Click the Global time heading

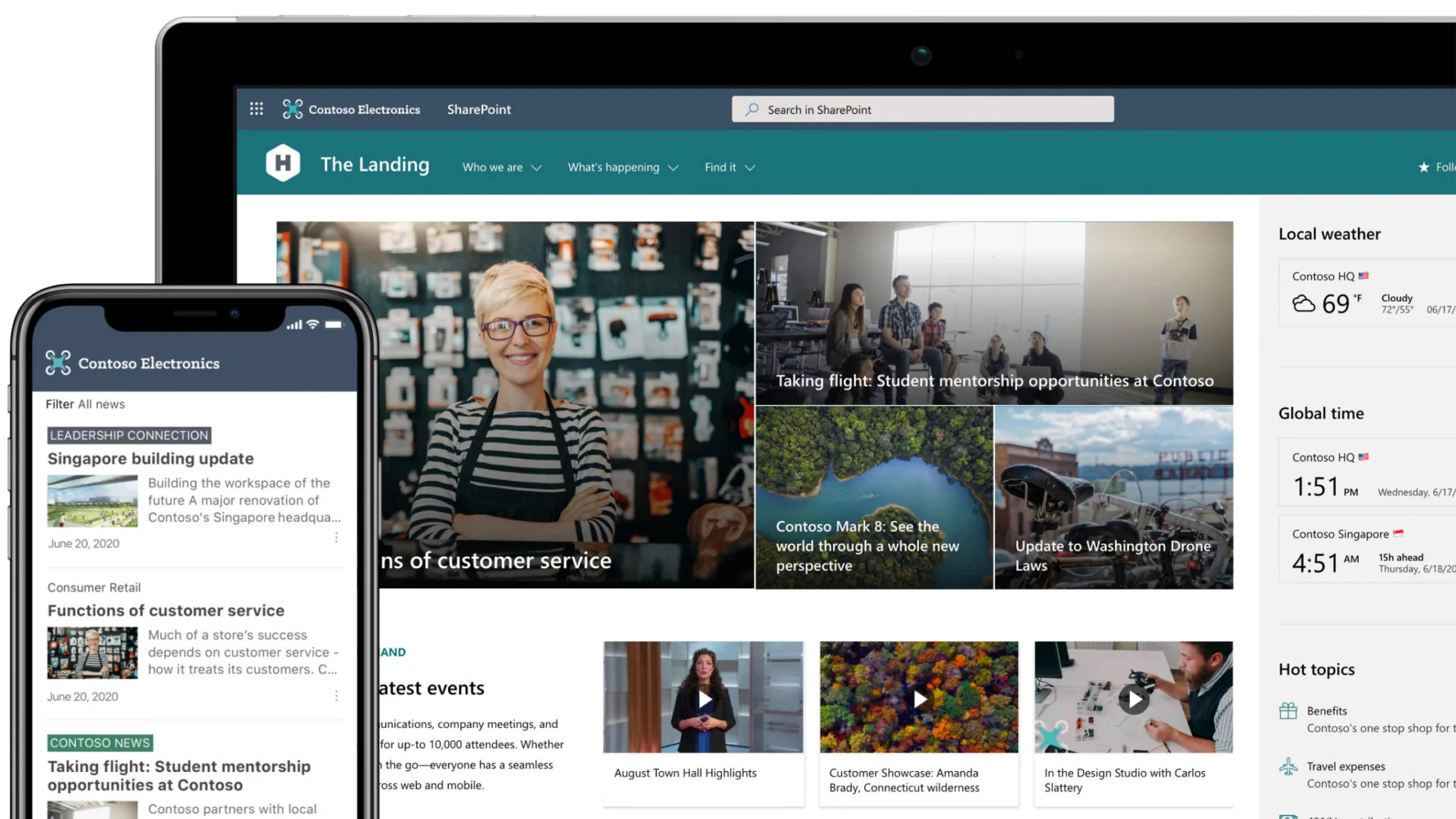point(1321,413)
